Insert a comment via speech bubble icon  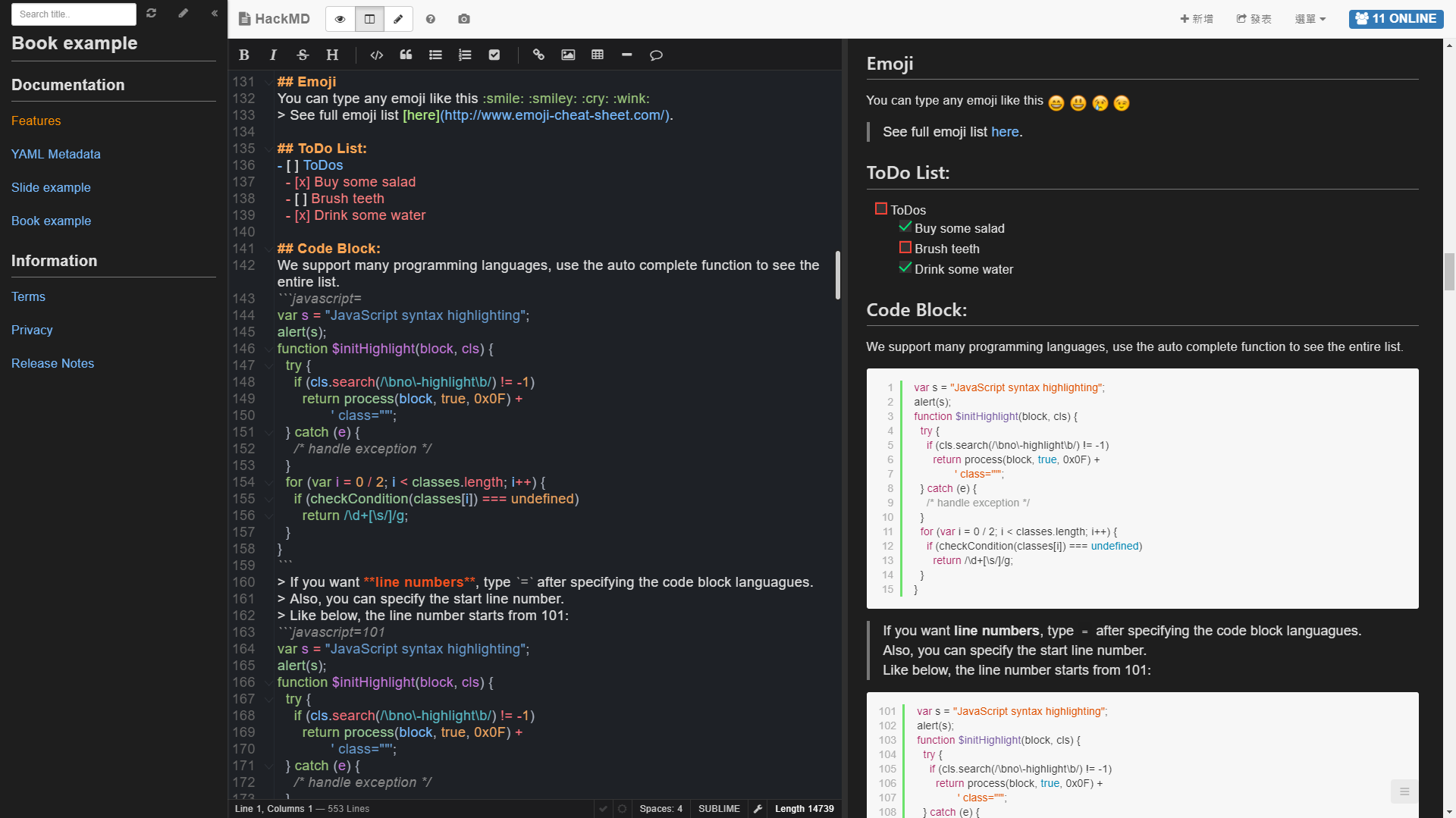pos(657,55)
